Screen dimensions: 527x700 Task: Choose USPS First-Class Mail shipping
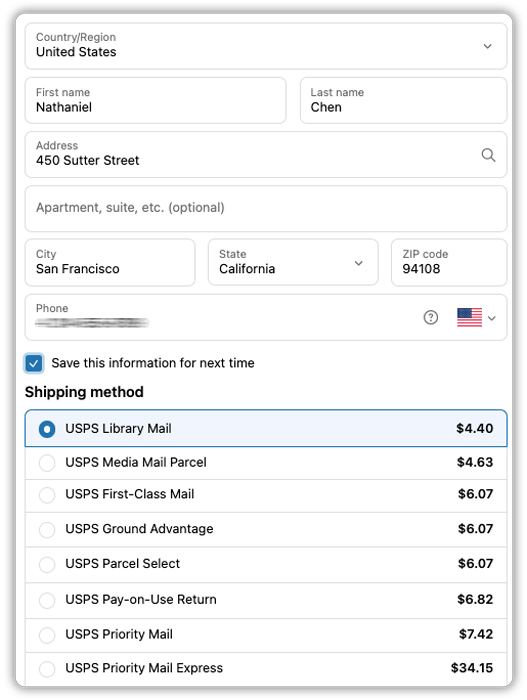click(x=266, y=495)
